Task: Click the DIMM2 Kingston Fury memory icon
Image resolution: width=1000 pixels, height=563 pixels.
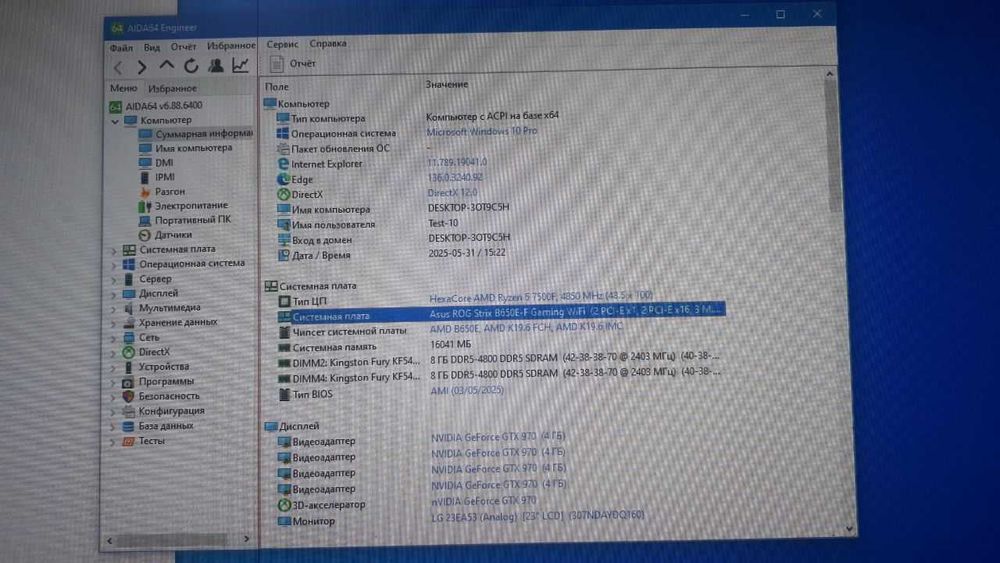Action: point(285,363)
